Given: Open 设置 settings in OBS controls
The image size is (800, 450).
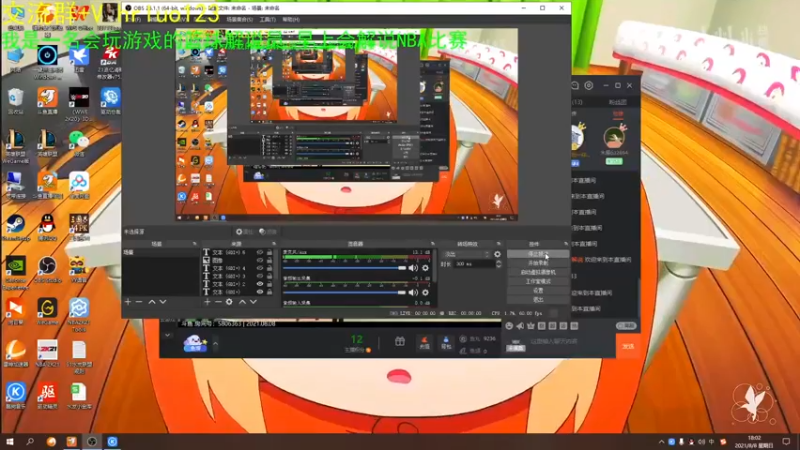Looking at the screenshot, I should [538, 291].
